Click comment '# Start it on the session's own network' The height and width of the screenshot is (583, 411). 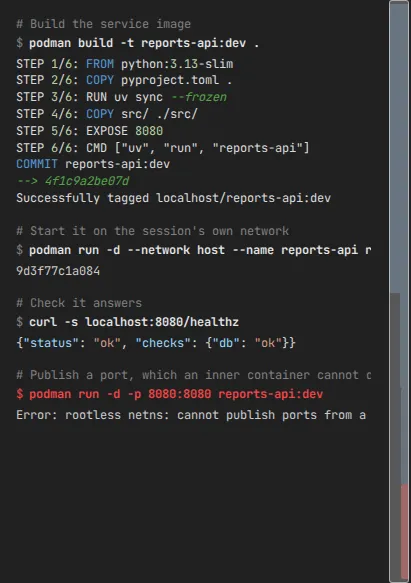152,231
